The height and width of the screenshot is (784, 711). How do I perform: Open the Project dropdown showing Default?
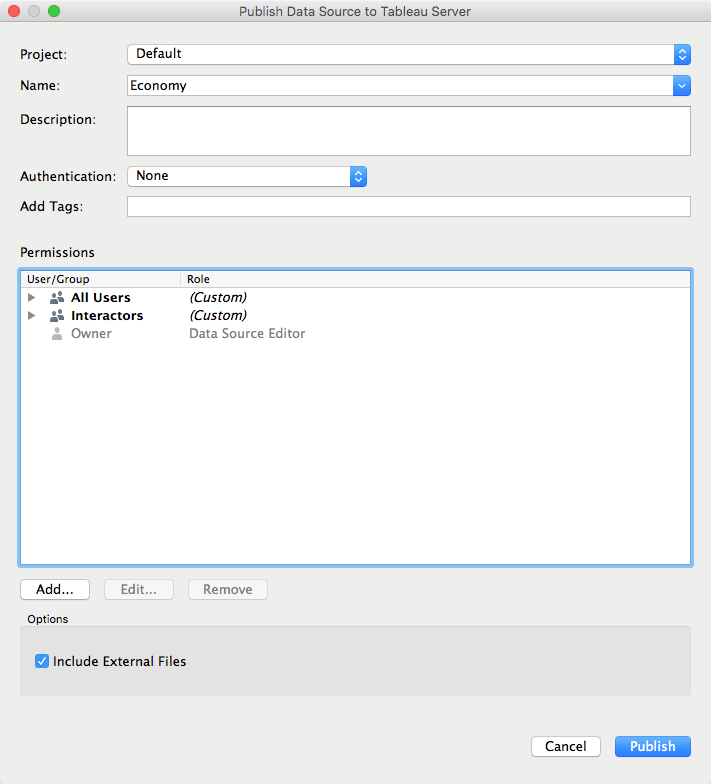(x=408, y=54)
